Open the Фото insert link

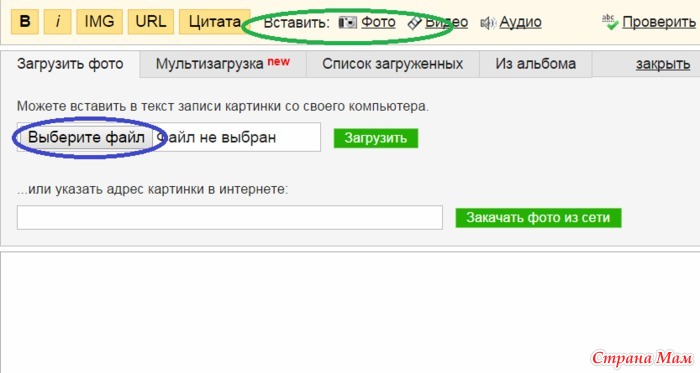(x=378, y=22)
